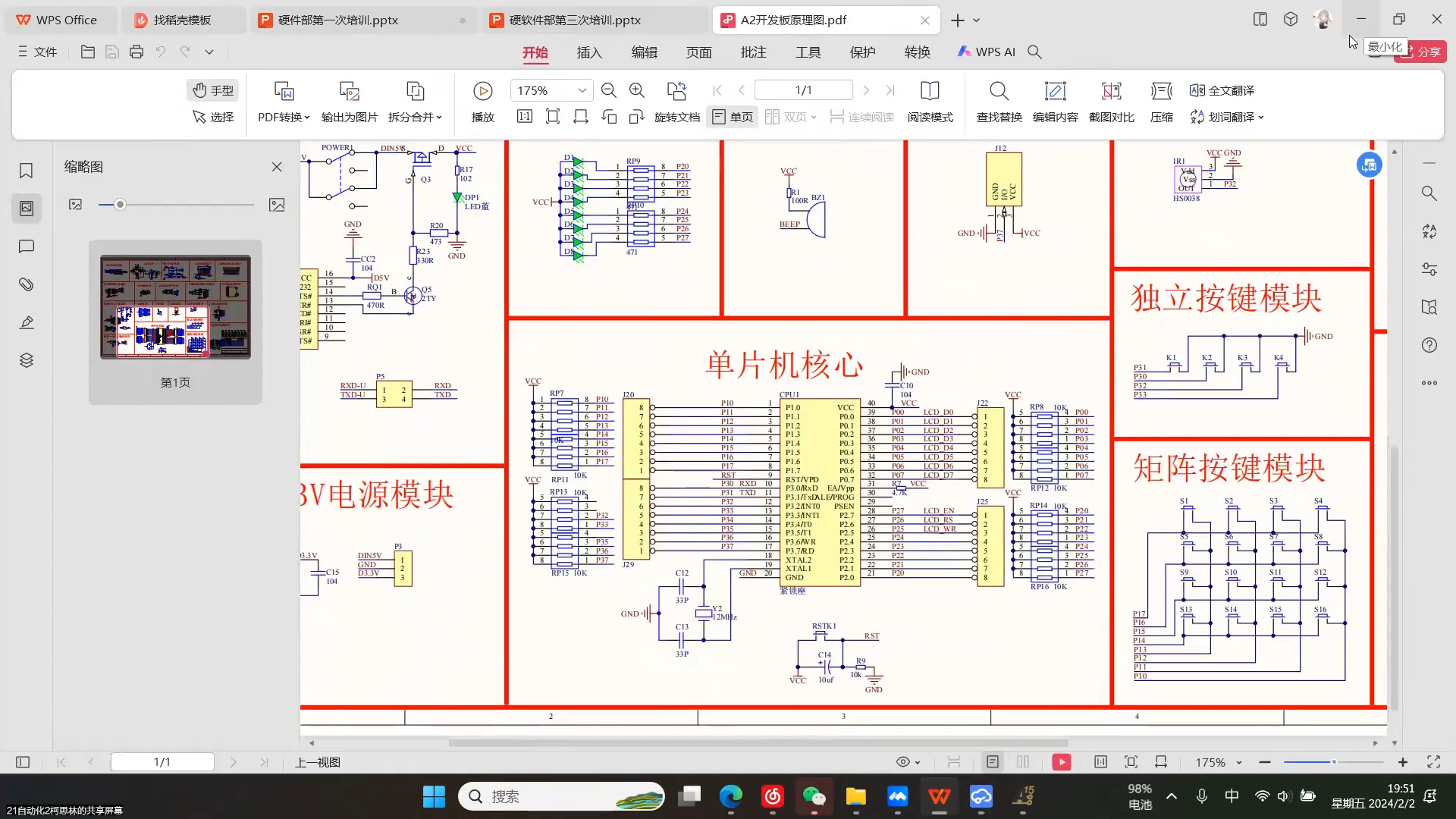1456x819 pixels.
Task: Toggle the 1:1 actual size view
Action: tap(524, 117)
